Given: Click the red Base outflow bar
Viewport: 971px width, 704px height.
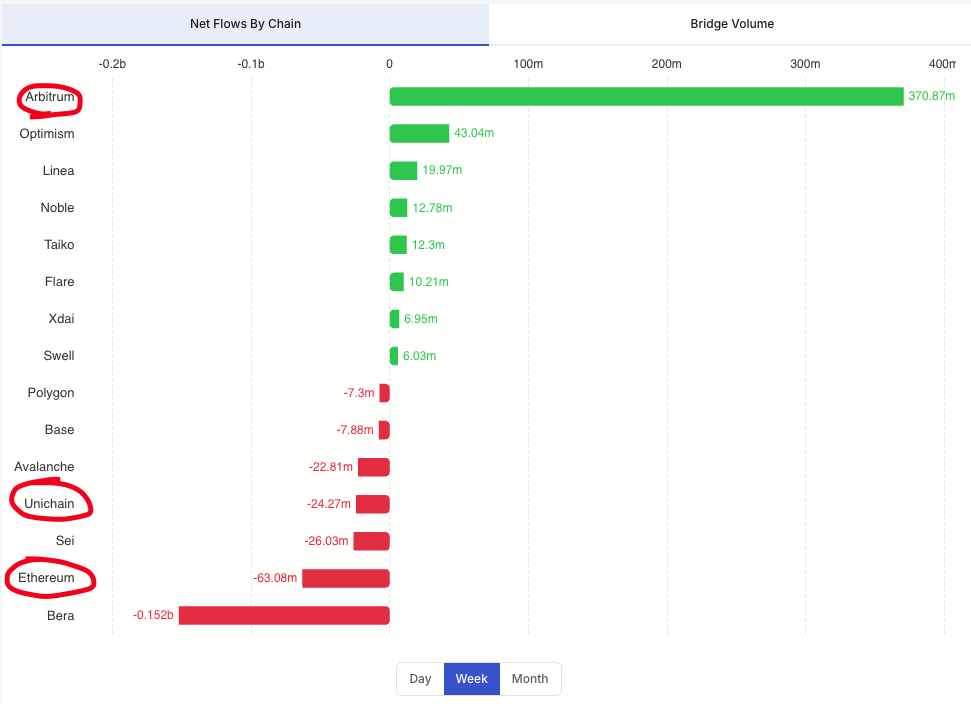Looking at the screenshot, I should point(384,430).
